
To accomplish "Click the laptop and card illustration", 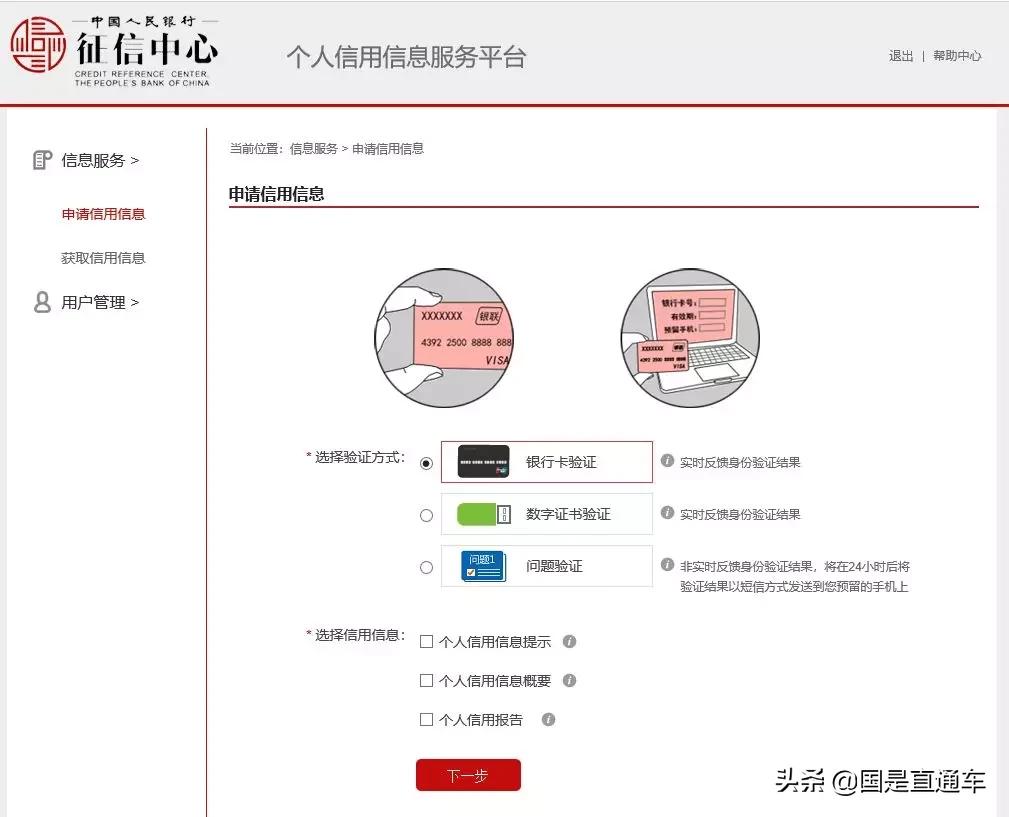I will pos(689,337).
